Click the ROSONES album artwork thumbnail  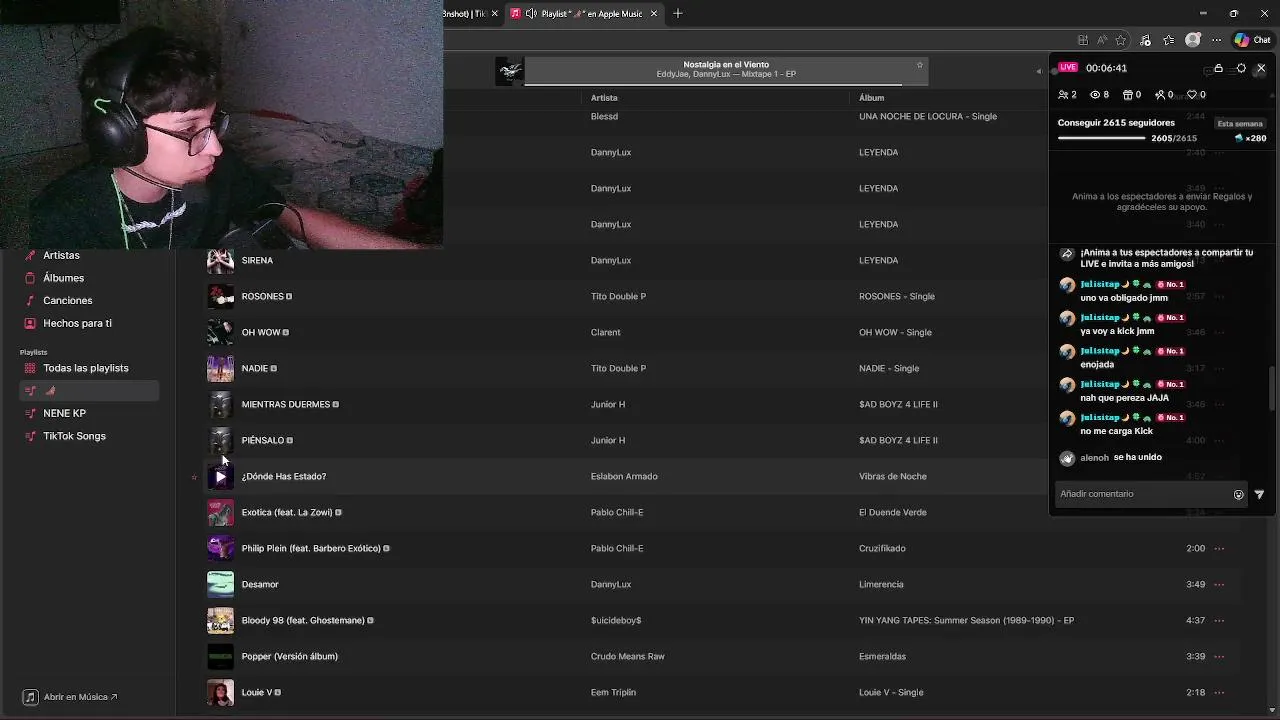[220, 297]
